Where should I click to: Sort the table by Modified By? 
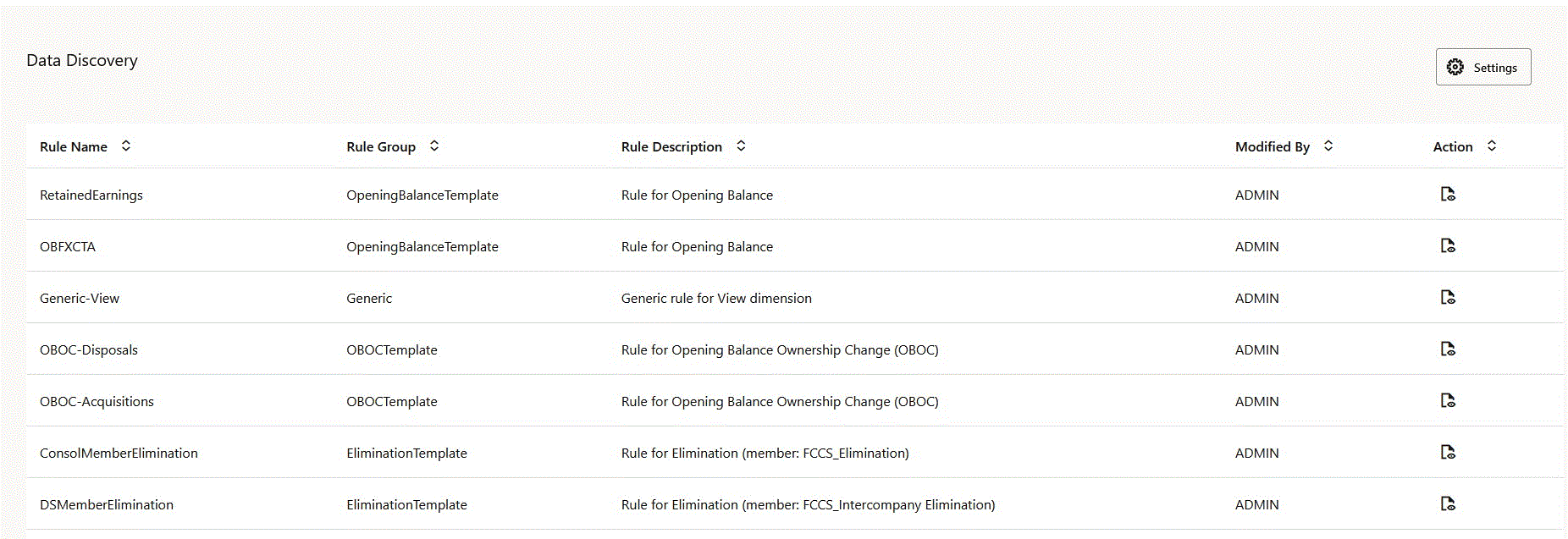coord(1328,146)
